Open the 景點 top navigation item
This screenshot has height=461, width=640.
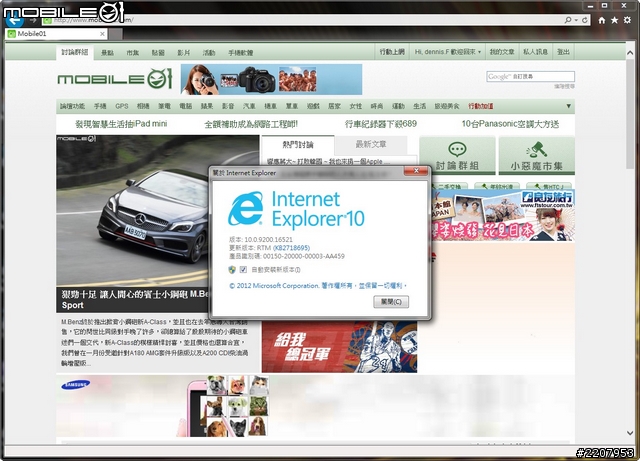[107, 53]
